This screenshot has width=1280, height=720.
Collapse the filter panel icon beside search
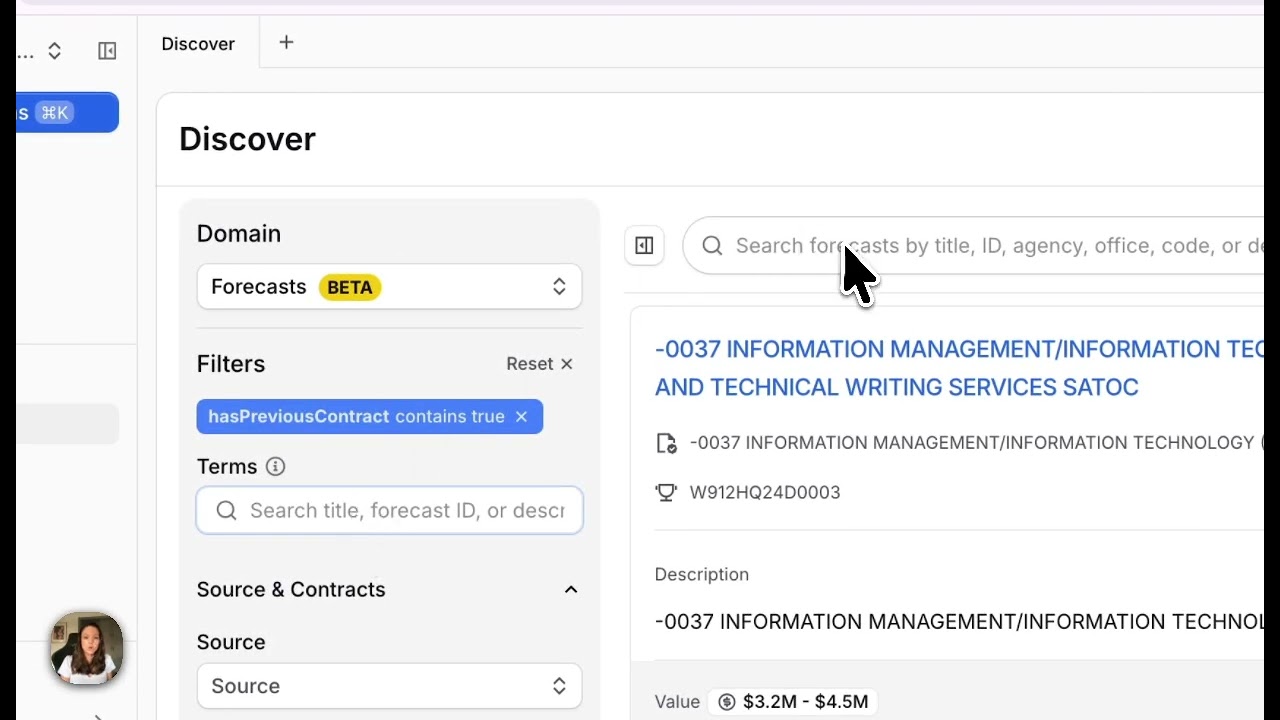click(644, 246)
